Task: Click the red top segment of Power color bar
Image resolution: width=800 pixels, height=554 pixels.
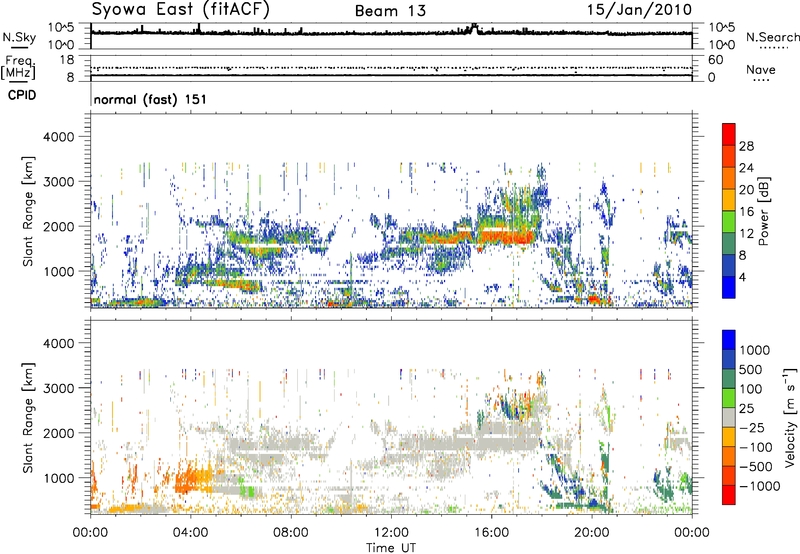Action: click(729, 134)
